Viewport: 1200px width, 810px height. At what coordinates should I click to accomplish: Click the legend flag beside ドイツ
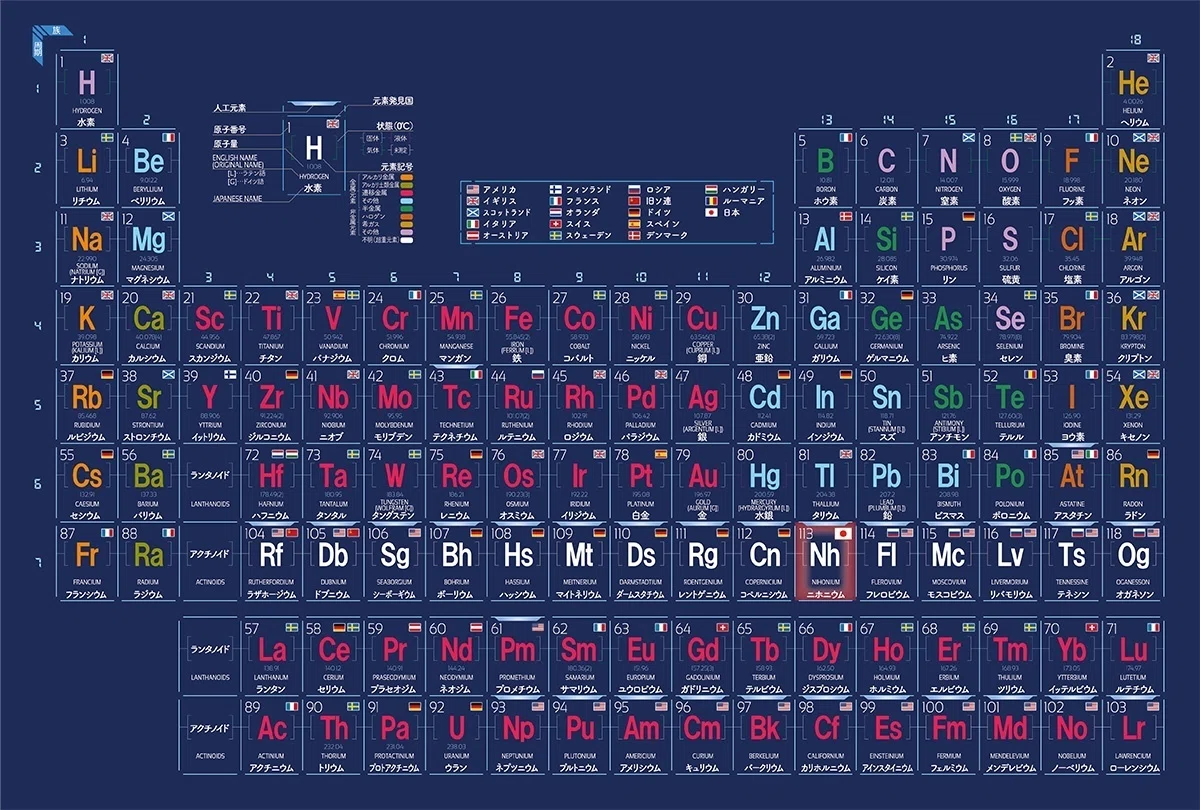click(x=635, y=212)
